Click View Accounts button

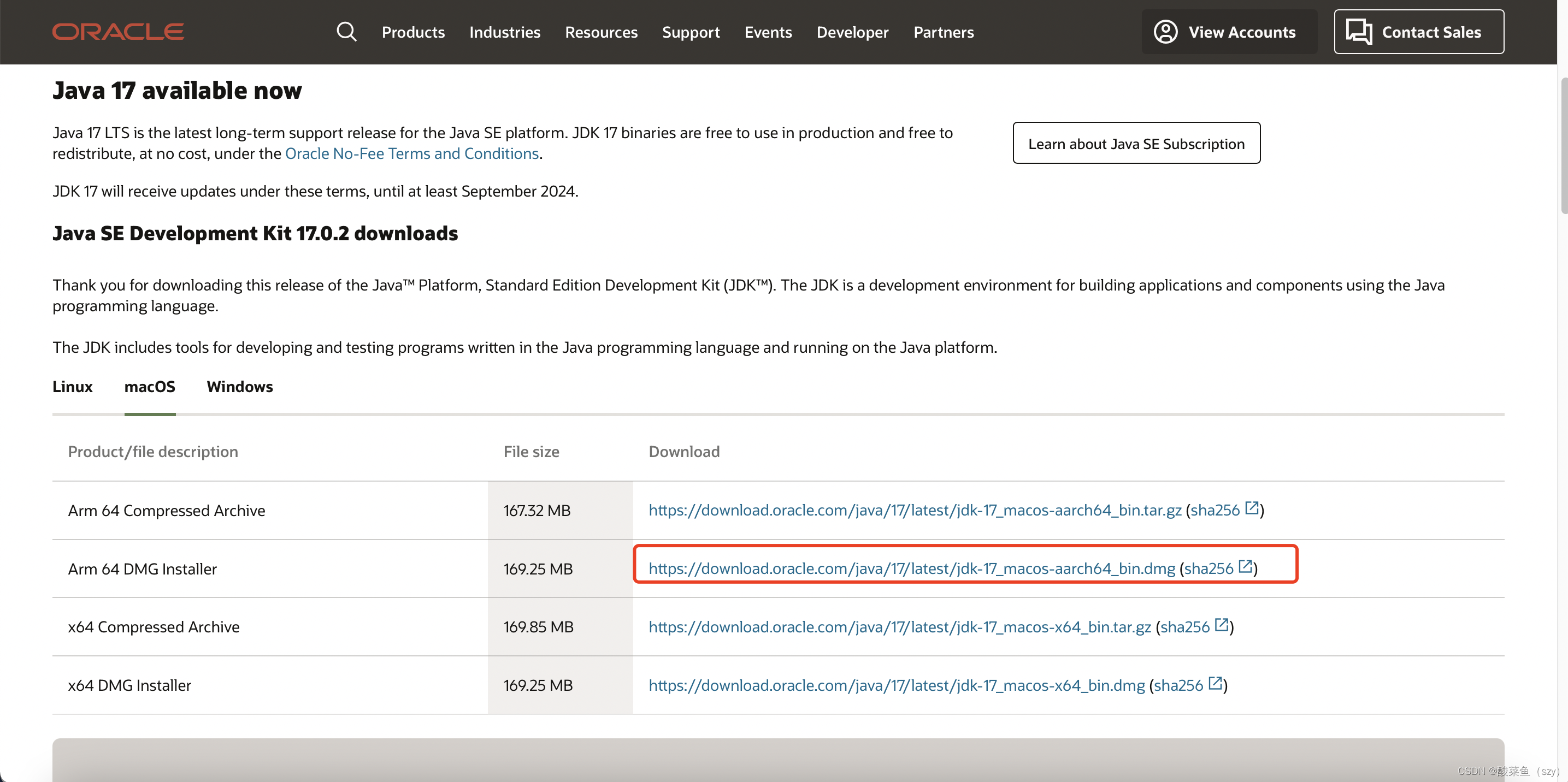[1229, 32]
